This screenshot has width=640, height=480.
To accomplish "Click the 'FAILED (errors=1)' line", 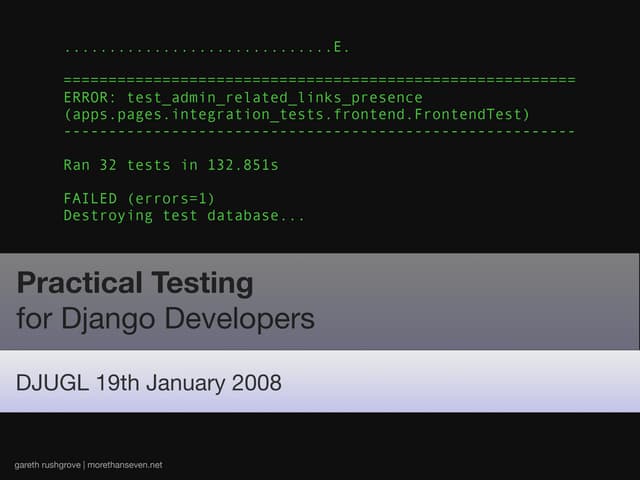I will point(138,198).
